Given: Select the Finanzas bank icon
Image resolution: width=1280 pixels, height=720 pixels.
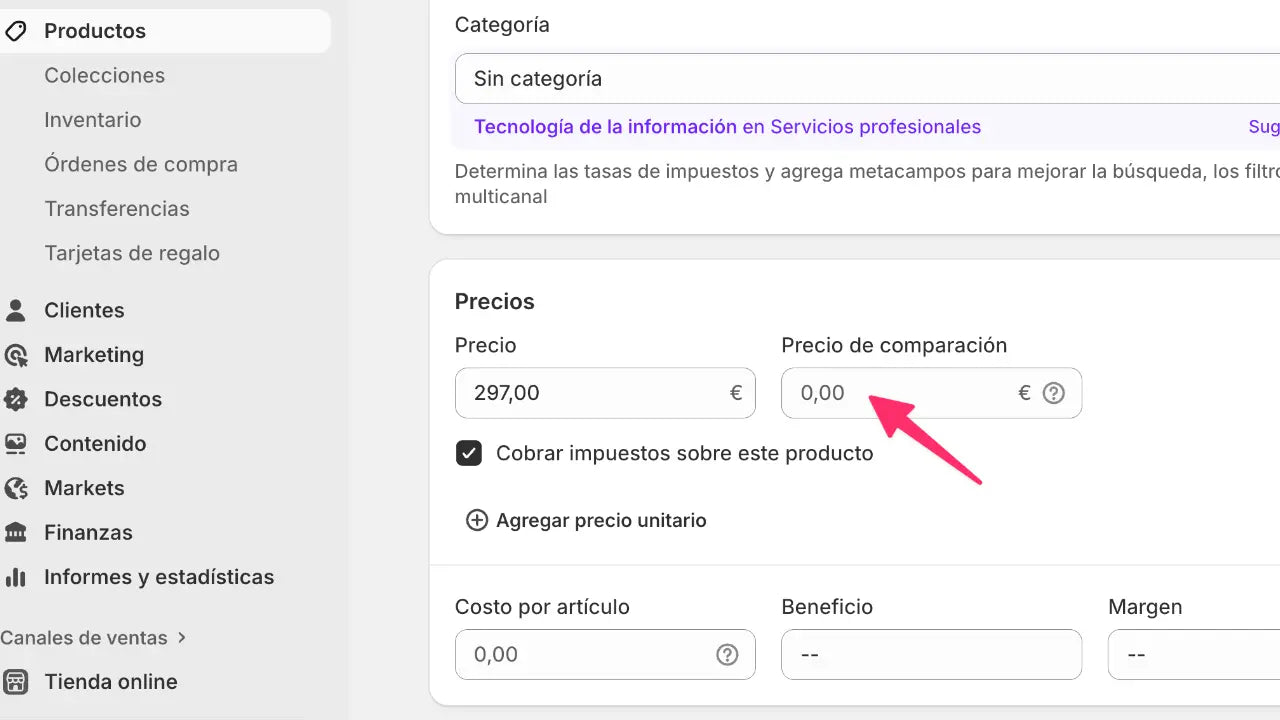Looking at the screenshot, I should click(15, 532).
